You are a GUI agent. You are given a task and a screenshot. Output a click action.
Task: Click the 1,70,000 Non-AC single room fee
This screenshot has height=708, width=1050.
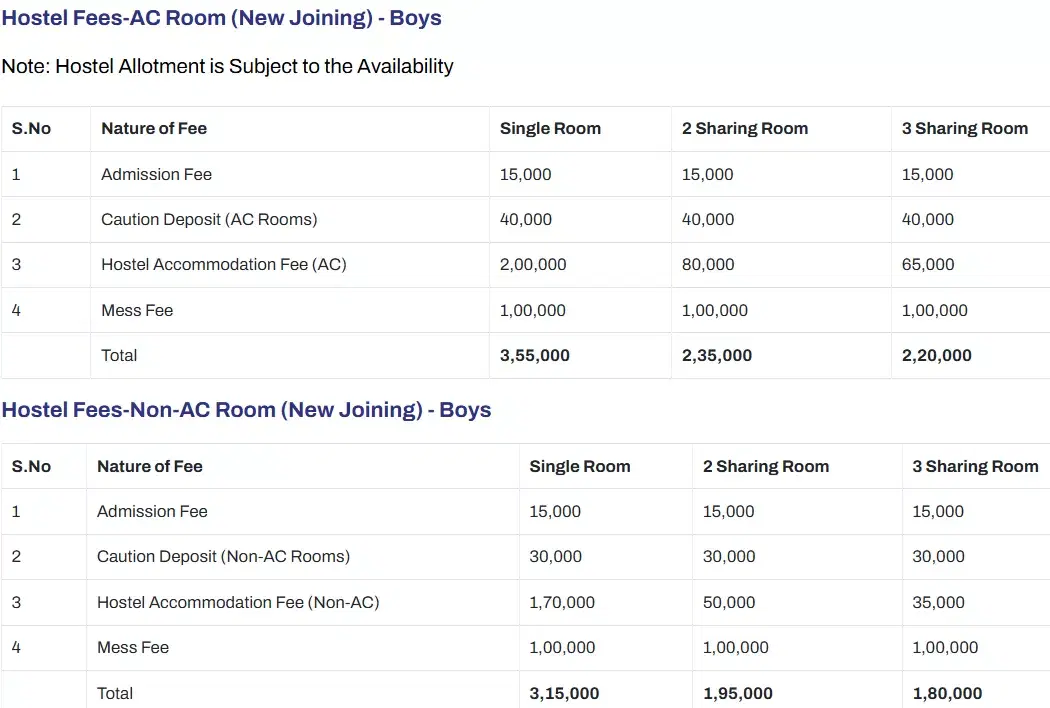(562, 602)
